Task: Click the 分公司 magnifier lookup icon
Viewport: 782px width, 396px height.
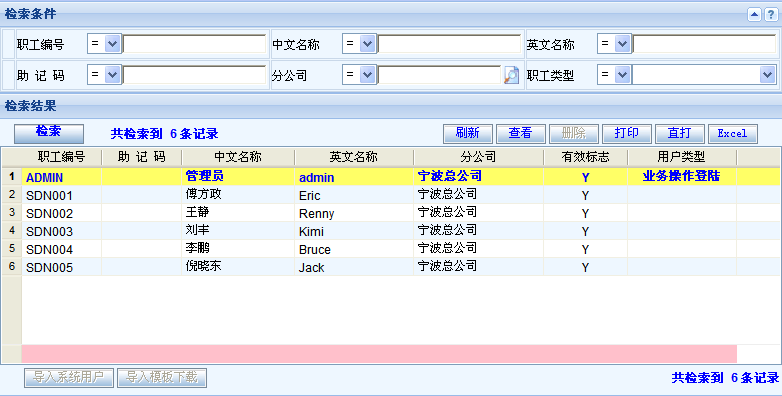Action: [511, 75]
